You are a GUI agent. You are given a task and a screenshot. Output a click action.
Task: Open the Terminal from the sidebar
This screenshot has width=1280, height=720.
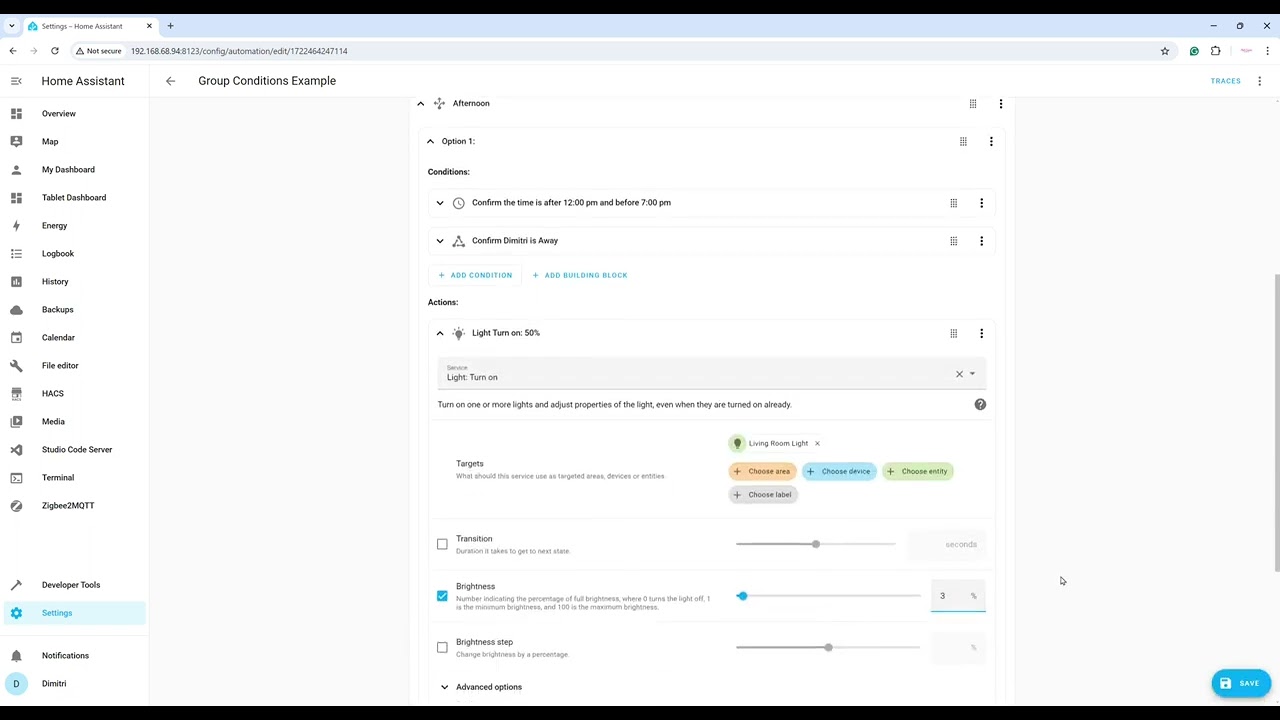(x=57, y=477)
